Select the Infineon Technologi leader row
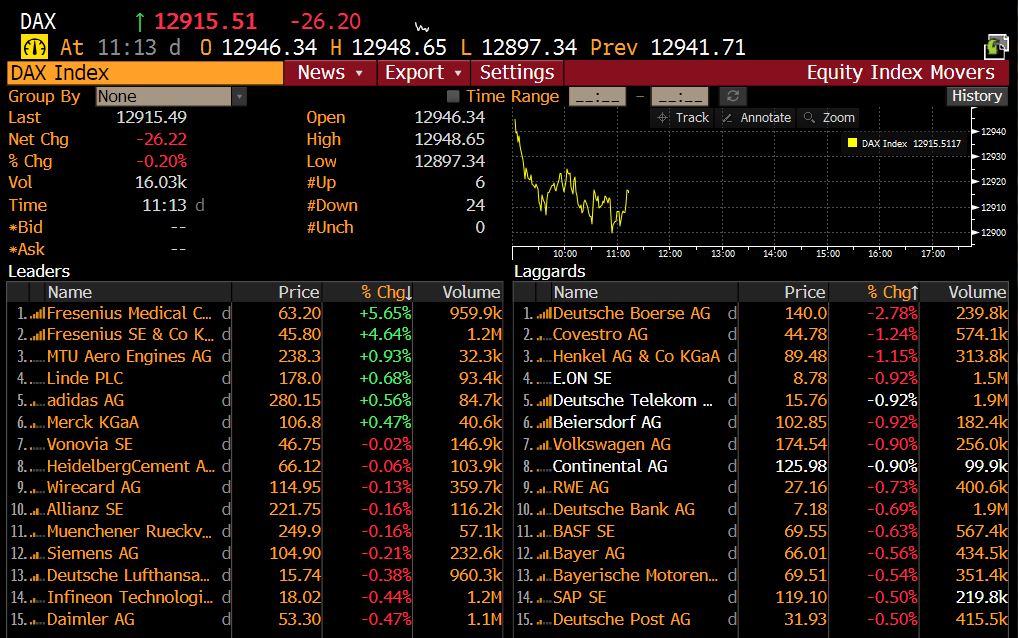1018x638 pixels. pyautogui.click(x=255, y=598)
